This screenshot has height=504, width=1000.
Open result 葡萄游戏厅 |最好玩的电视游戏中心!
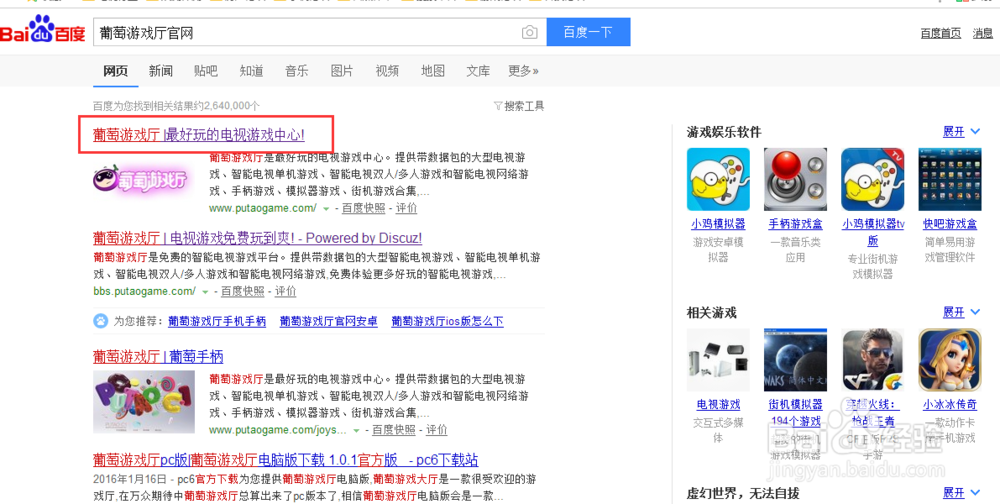(x=199, y=135)
